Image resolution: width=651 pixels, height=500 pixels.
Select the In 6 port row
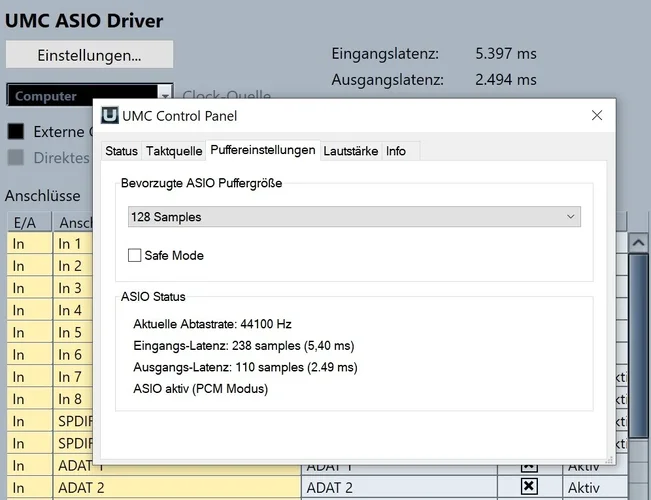click(50, 355)
